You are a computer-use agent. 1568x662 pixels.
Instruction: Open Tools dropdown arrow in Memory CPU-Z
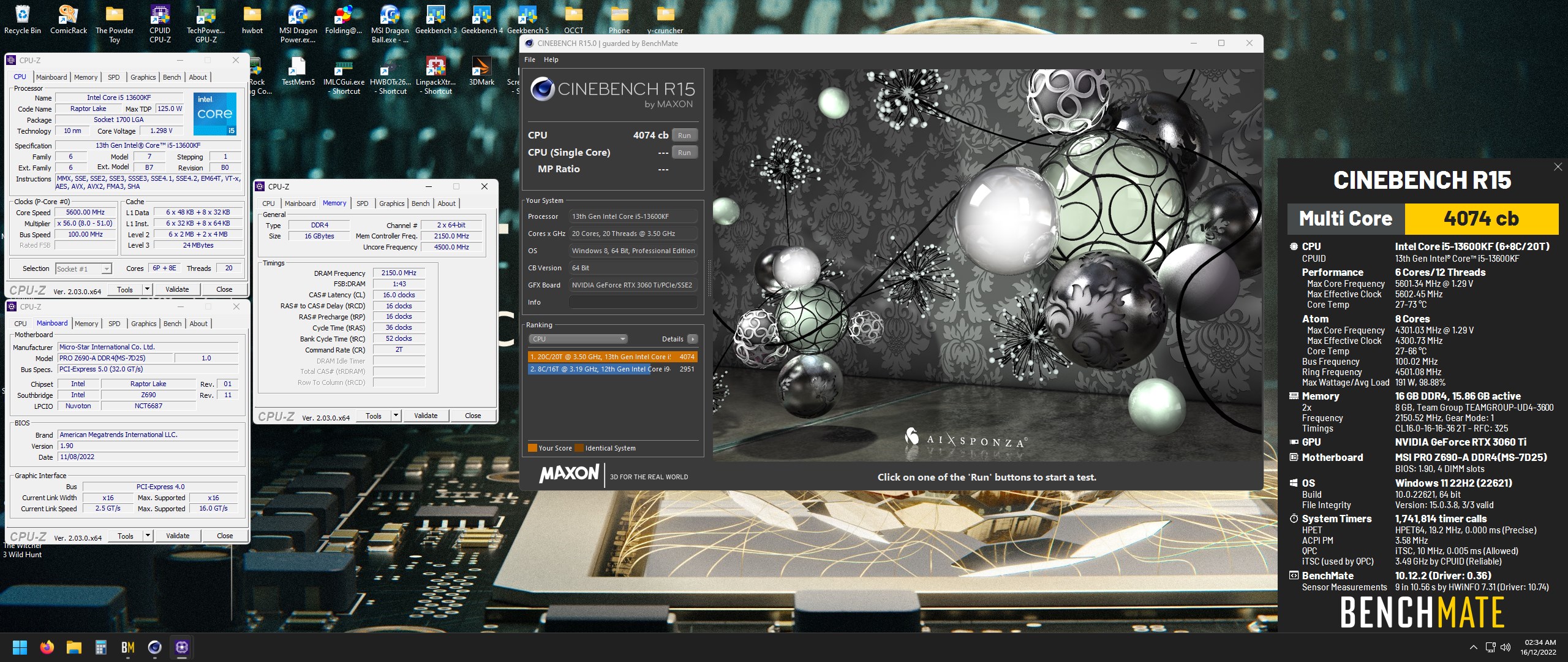(396, 415)
